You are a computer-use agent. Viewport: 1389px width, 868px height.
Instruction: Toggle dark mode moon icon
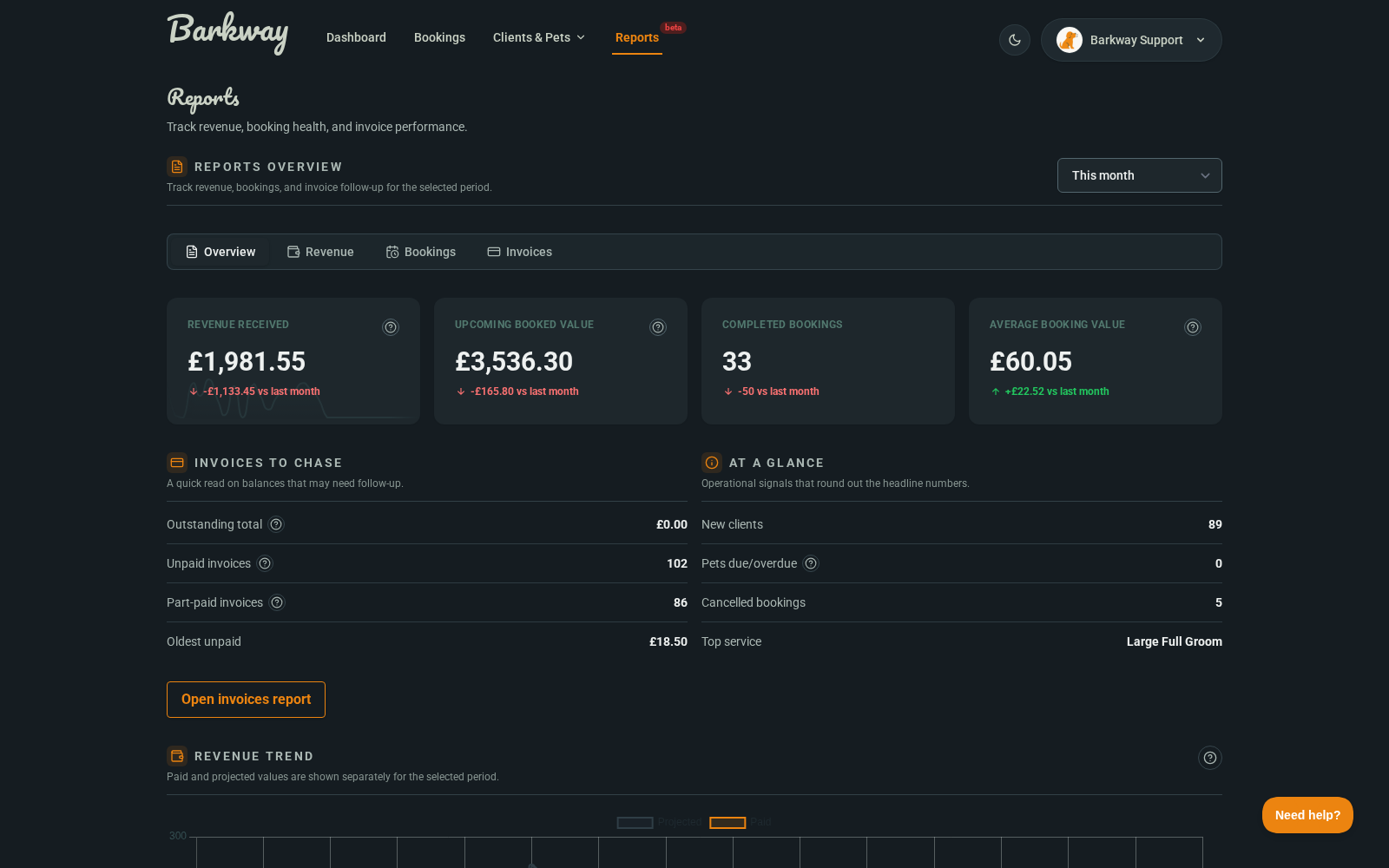(1014, 40)
